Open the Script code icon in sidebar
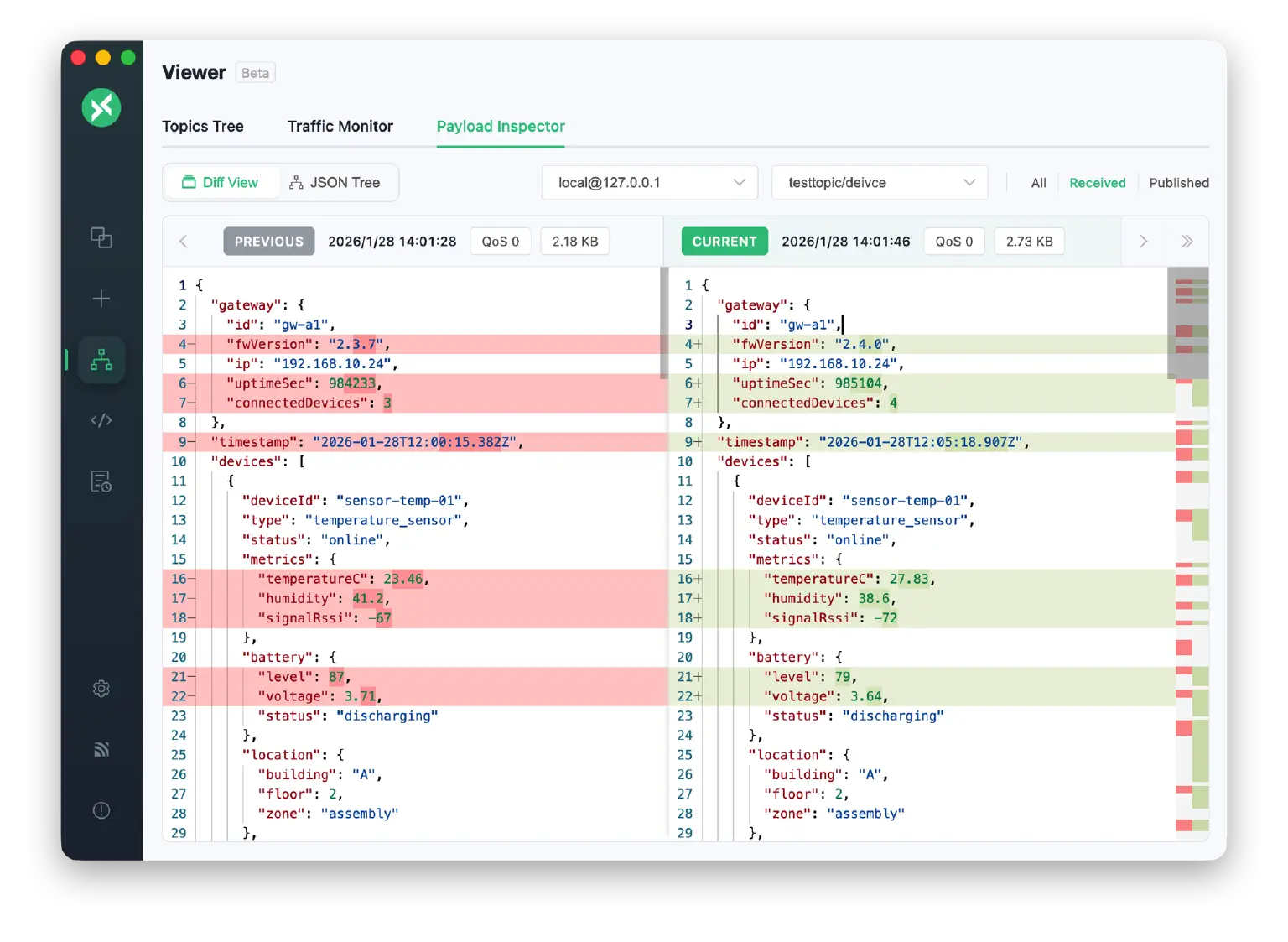Screen dimensions: 1288x942 coord(101,420)
